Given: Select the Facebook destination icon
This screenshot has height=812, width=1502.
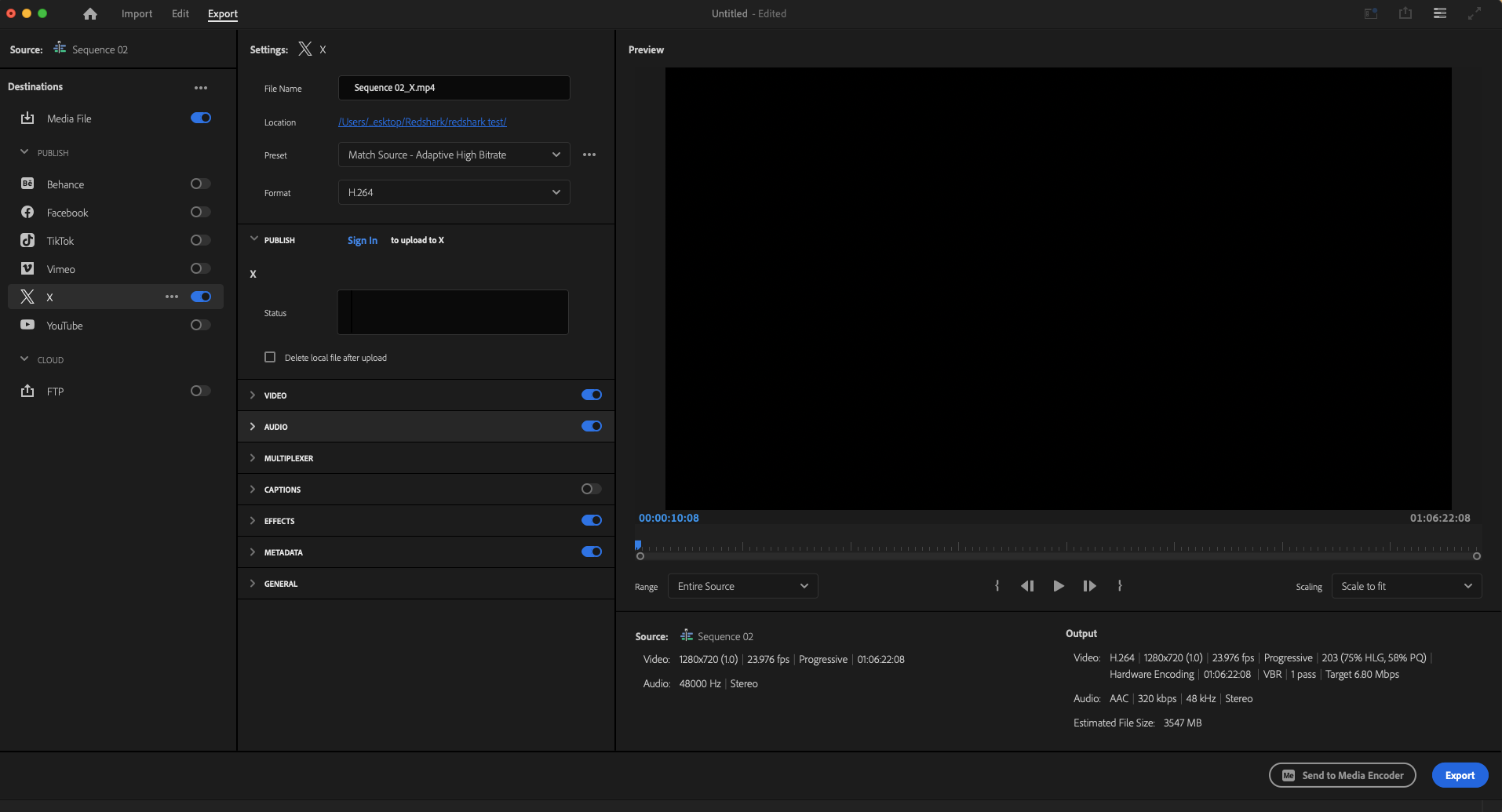Looking at the screenshot, I should coord(27,212).
